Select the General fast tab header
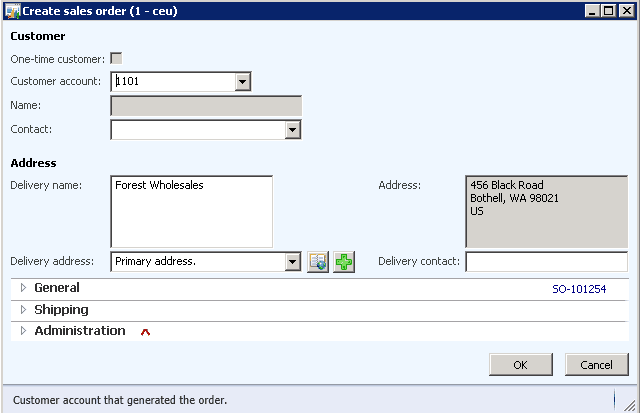This screenshot has width=640, height=413. tap(320, 289)
